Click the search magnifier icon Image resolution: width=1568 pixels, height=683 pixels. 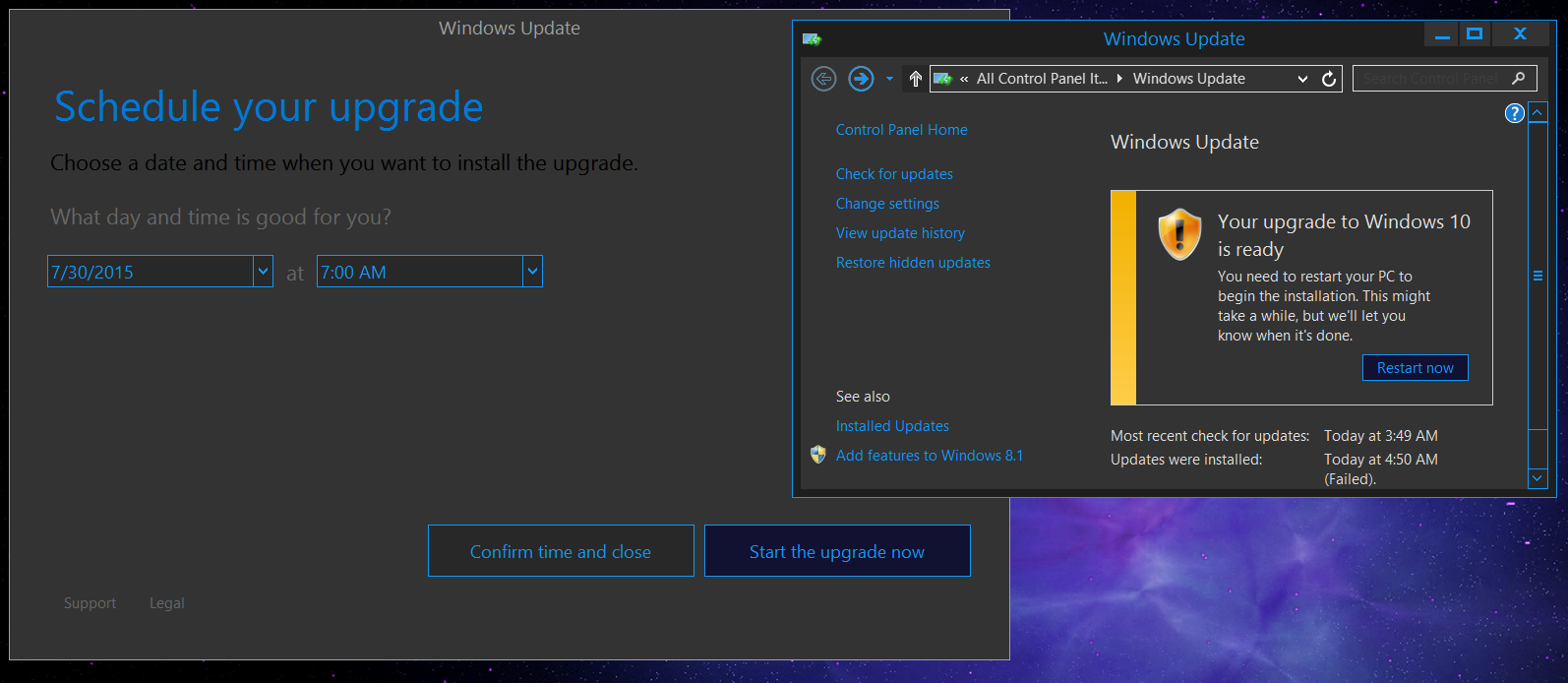pyautogui.click(x=1519, y=79)
